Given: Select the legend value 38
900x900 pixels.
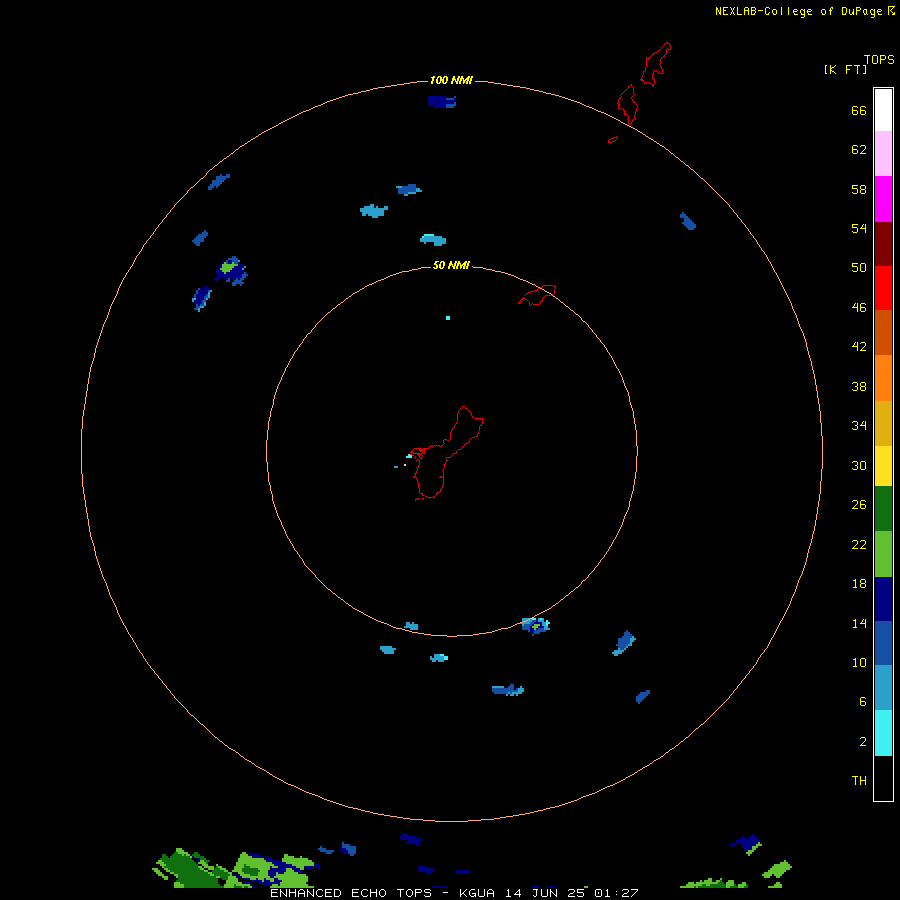Looking at the screenshot, I should [x=859, y=386].
